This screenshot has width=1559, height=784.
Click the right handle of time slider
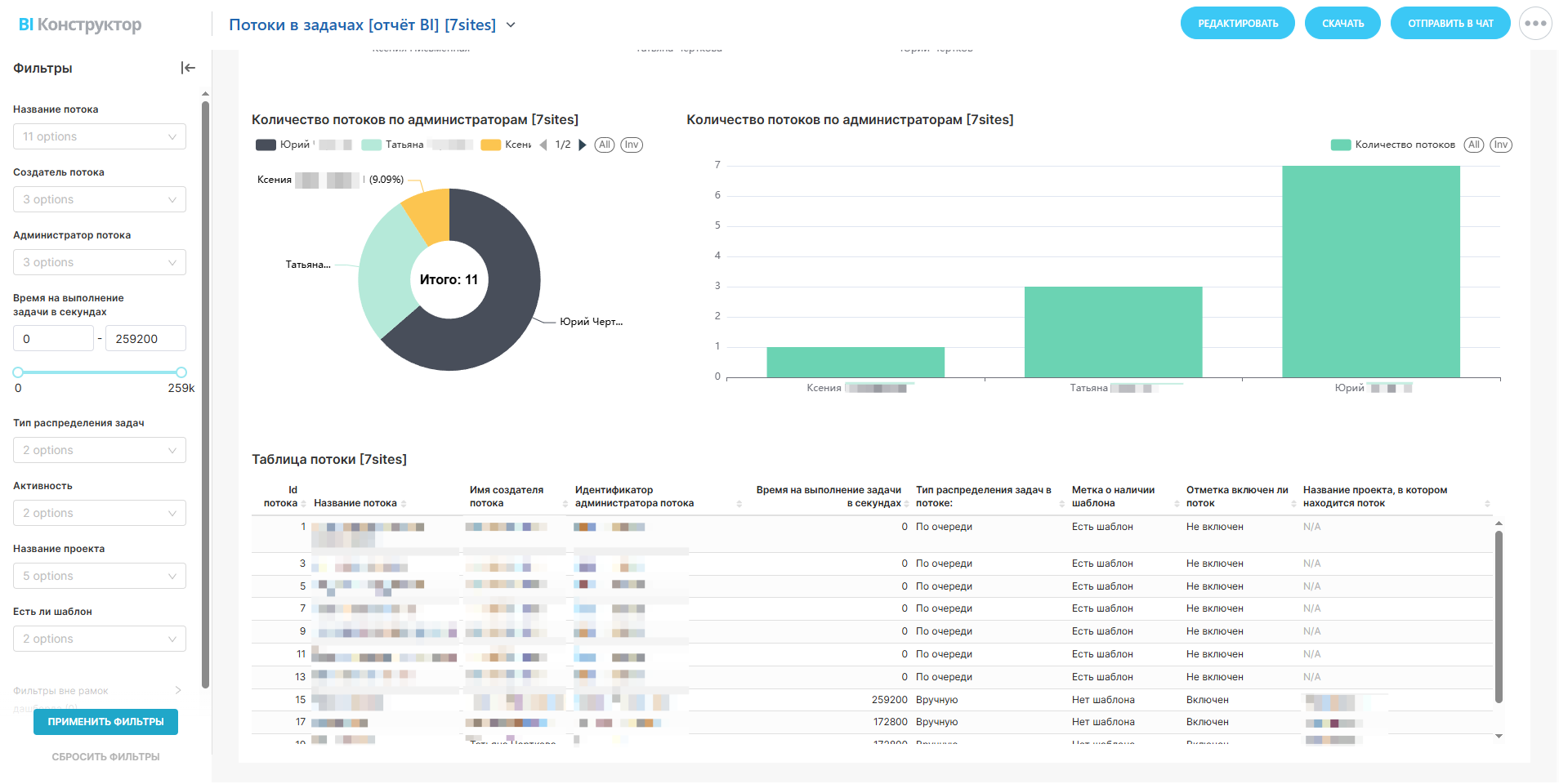tap(181, 372)
